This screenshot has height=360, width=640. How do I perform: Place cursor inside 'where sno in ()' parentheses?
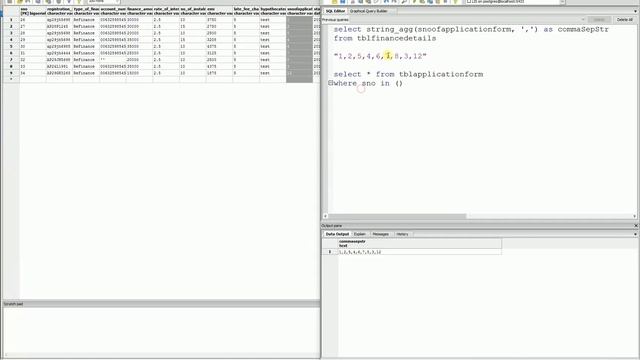[x=399, y=83]
